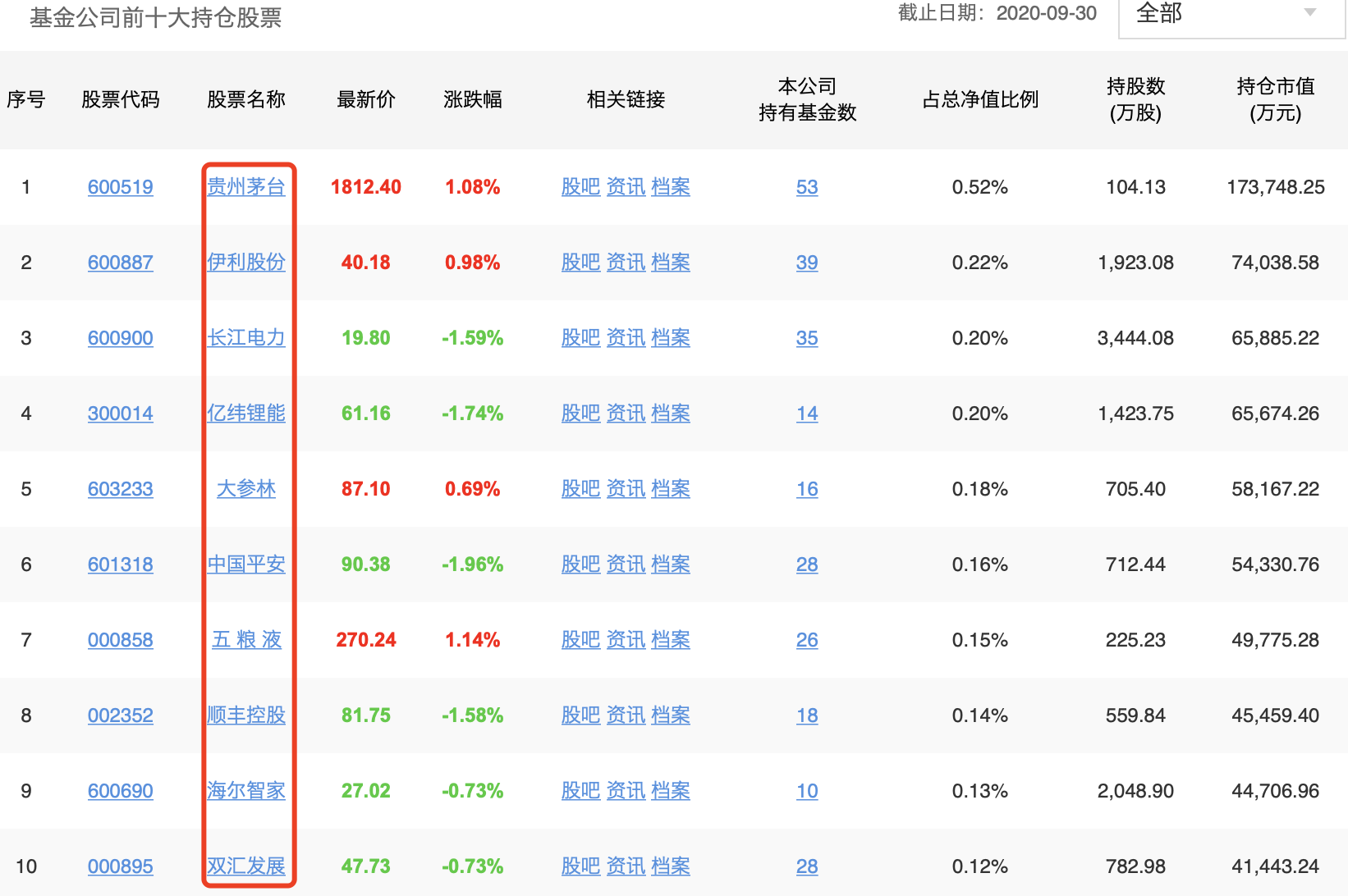Open 贵州茅台 stock page
This screenshot has height=896, width=1348.
click(x=246, y=187)
